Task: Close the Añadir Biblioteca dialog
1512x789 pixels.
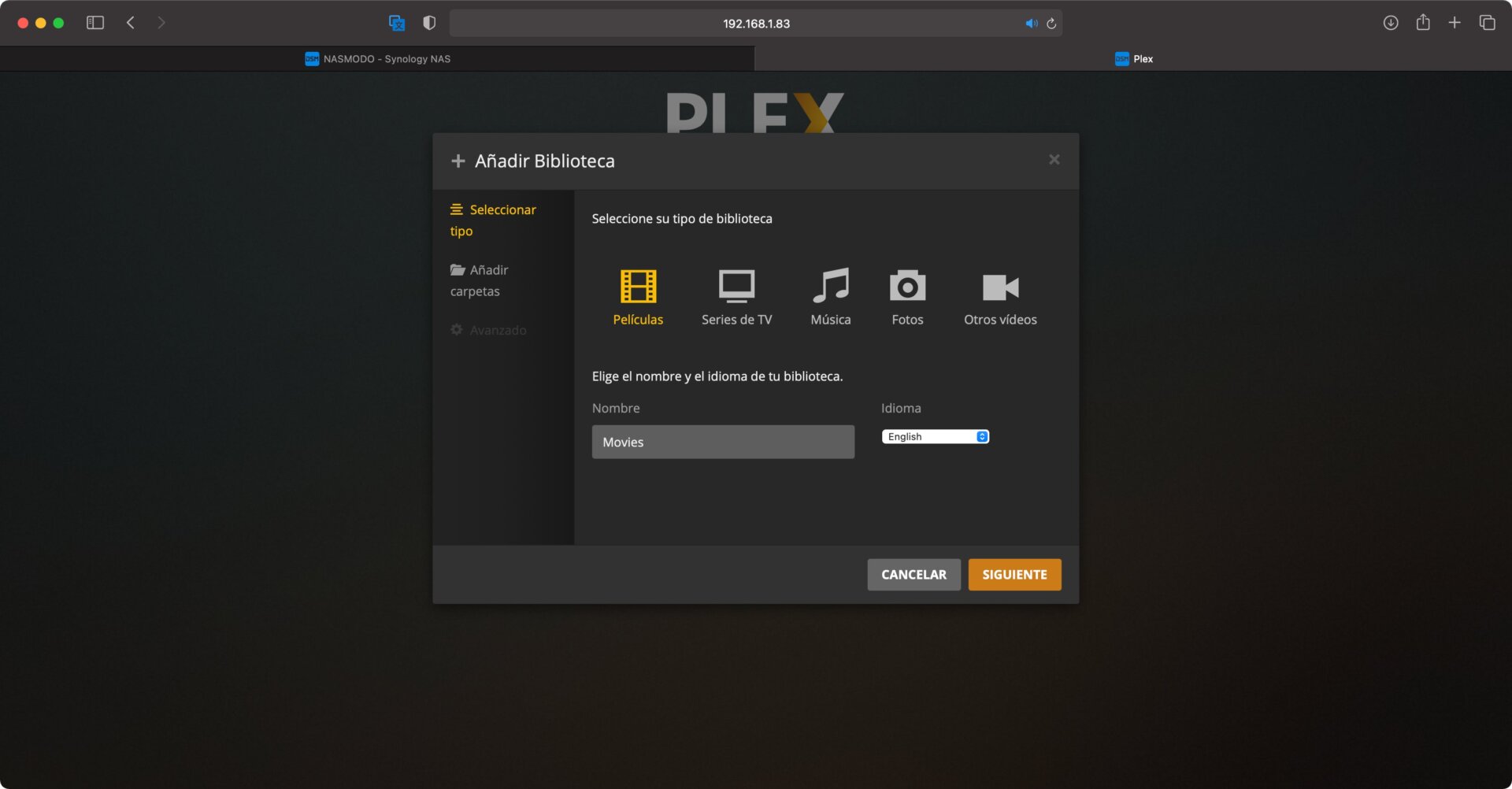Action: coord(1054,160)
